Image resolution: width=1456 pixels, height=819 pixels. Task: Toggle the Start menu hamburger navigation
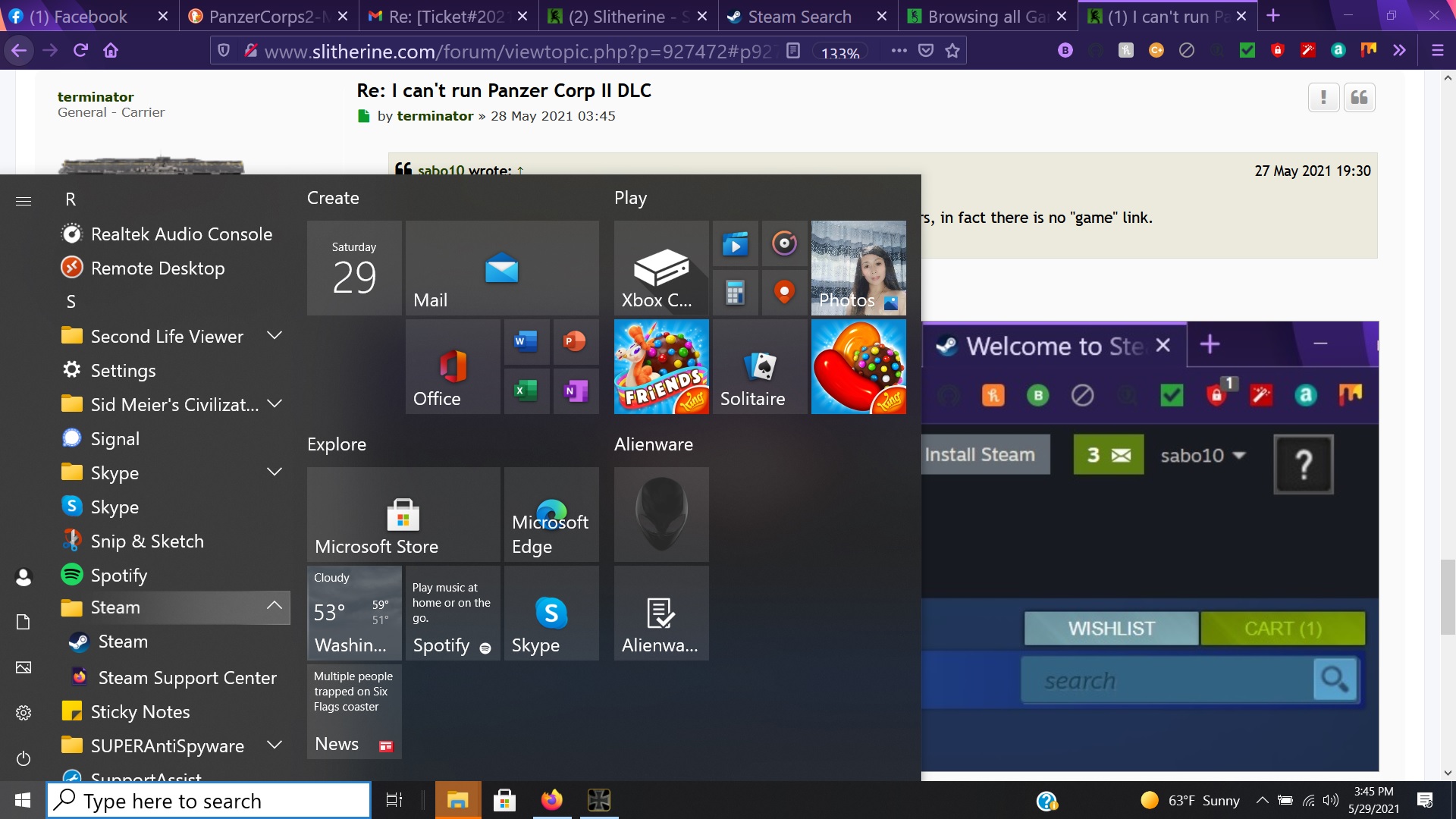24,200
